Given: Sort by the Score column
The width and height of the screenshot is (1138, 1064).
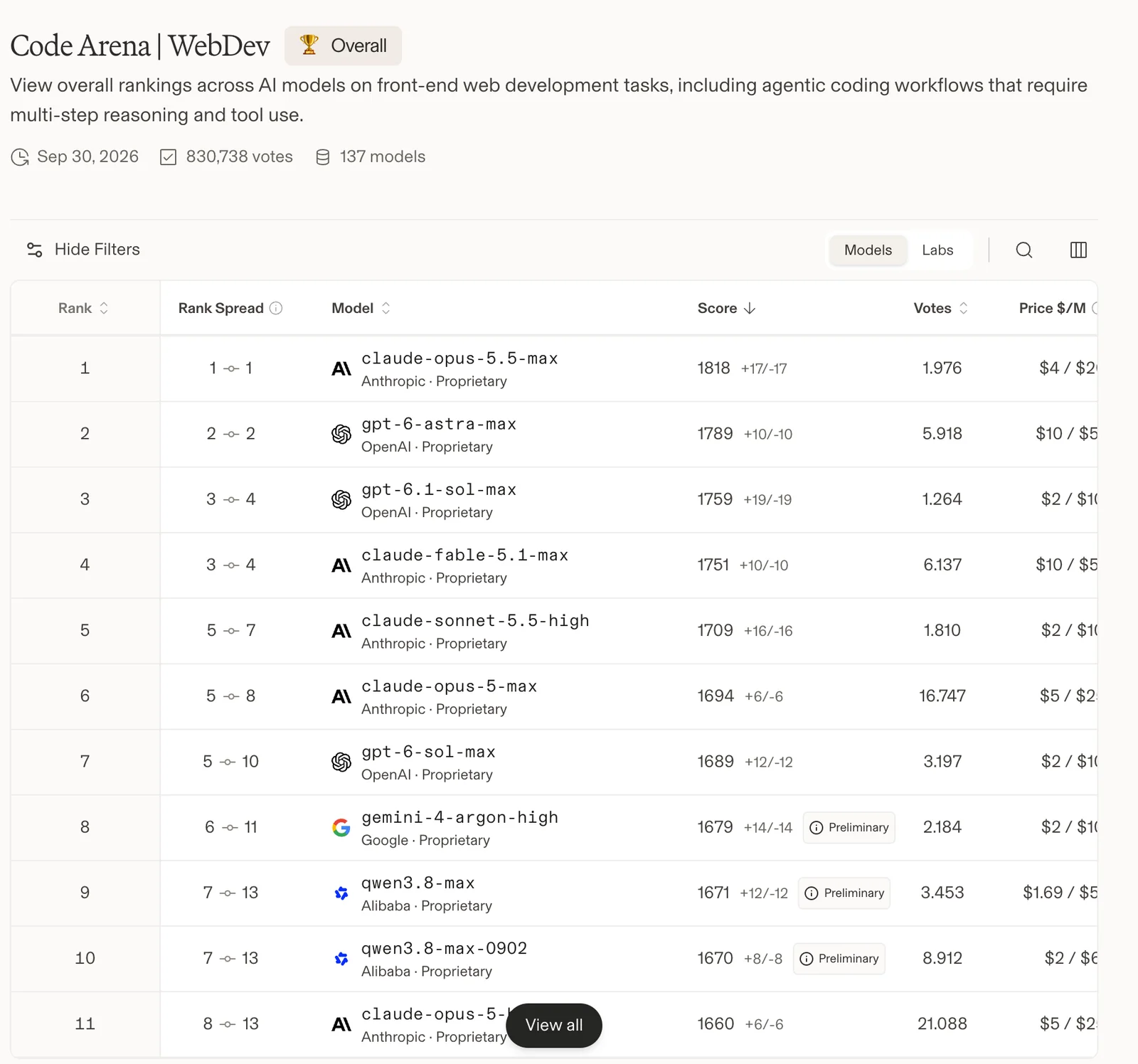Looking at the screenshot, I should tap(726, 308).
